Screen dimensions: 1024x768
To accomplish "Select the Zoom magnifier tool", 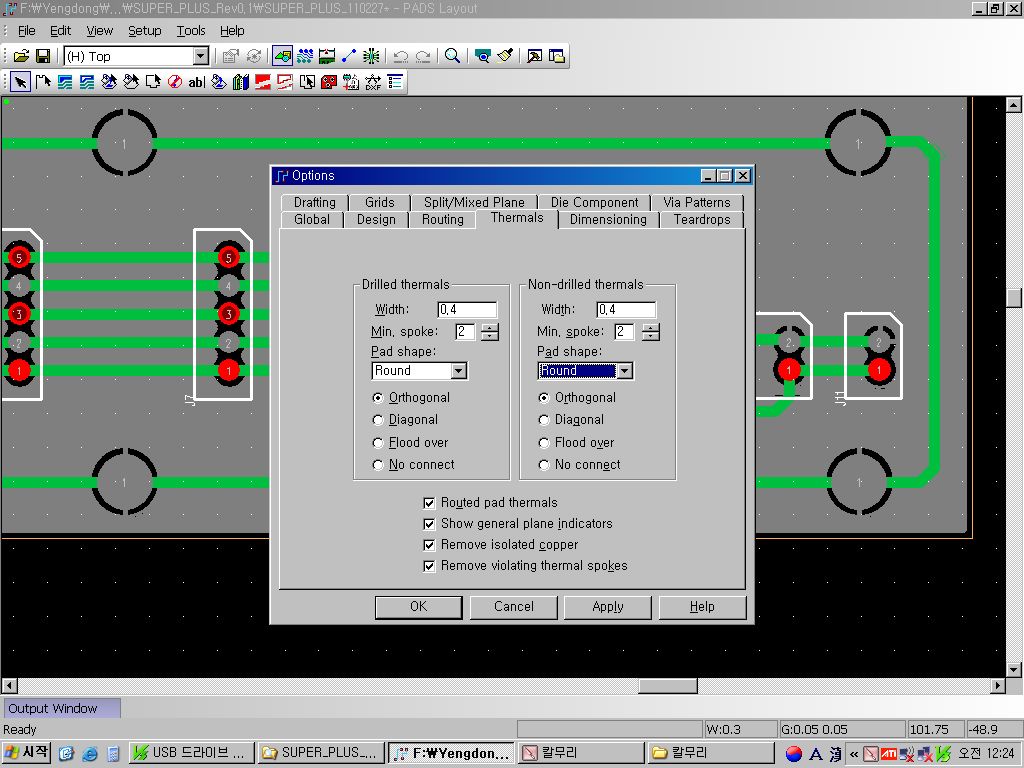I will [452, 56].
